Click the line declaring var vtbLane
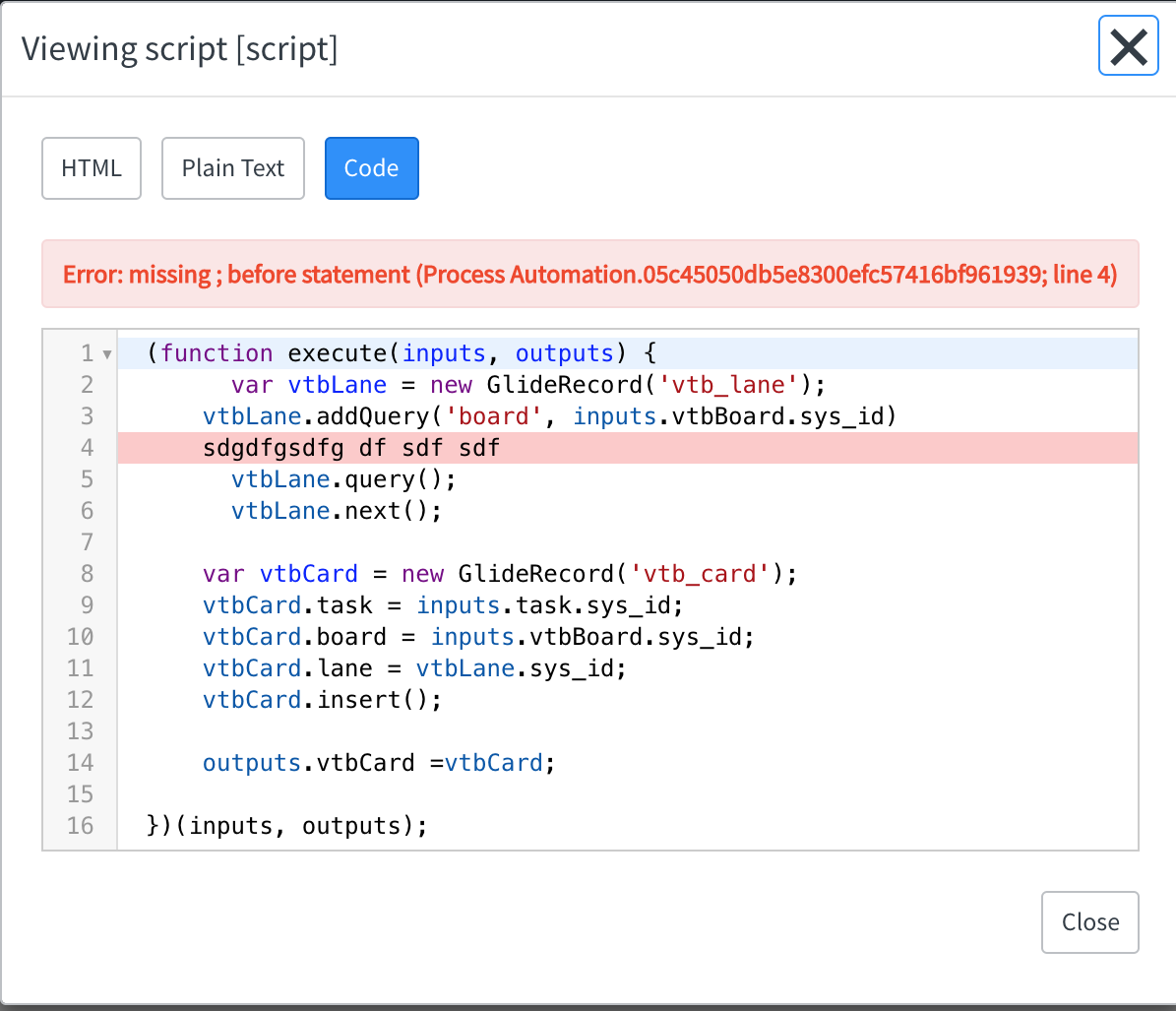Viewport: 1176px width, 1011px height. click(x=628, y=385)
